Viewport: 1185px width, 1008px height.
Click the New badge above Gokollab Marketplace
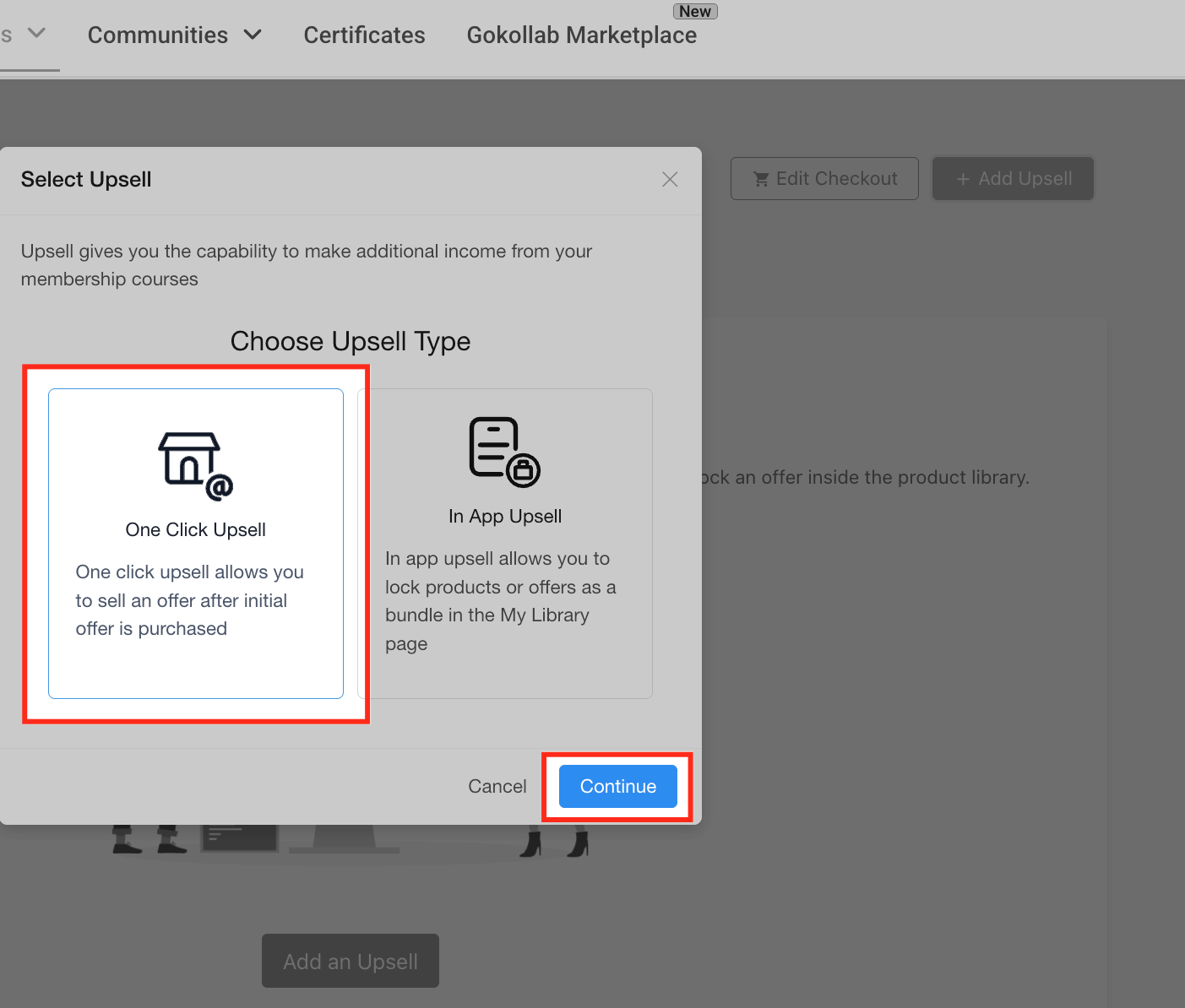point(695,11)
